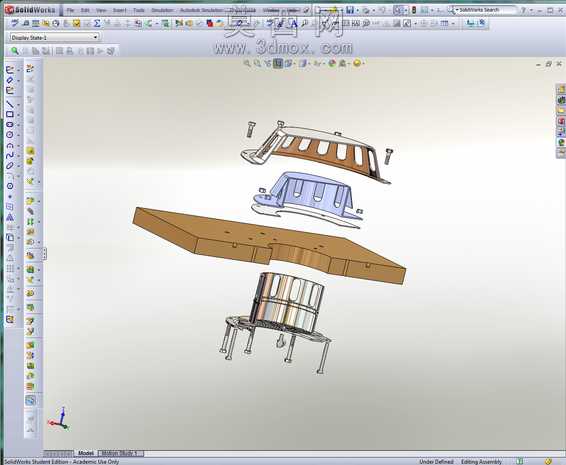This screenshot has width=566, height=465.
Task: Click the red and blue cubes icon in top toolbar
Action: (x=210, y=24)
